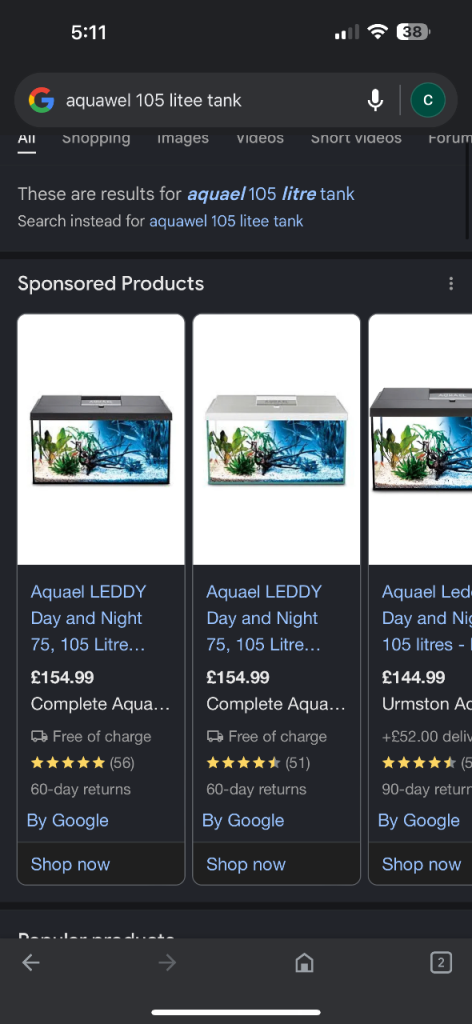
Task: Select the Short videos tab
Action: pos(356,138)
